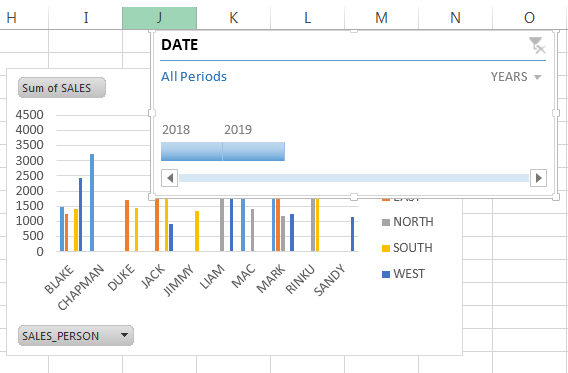Click the 3000 value axis label

click(x=29, y=160)
